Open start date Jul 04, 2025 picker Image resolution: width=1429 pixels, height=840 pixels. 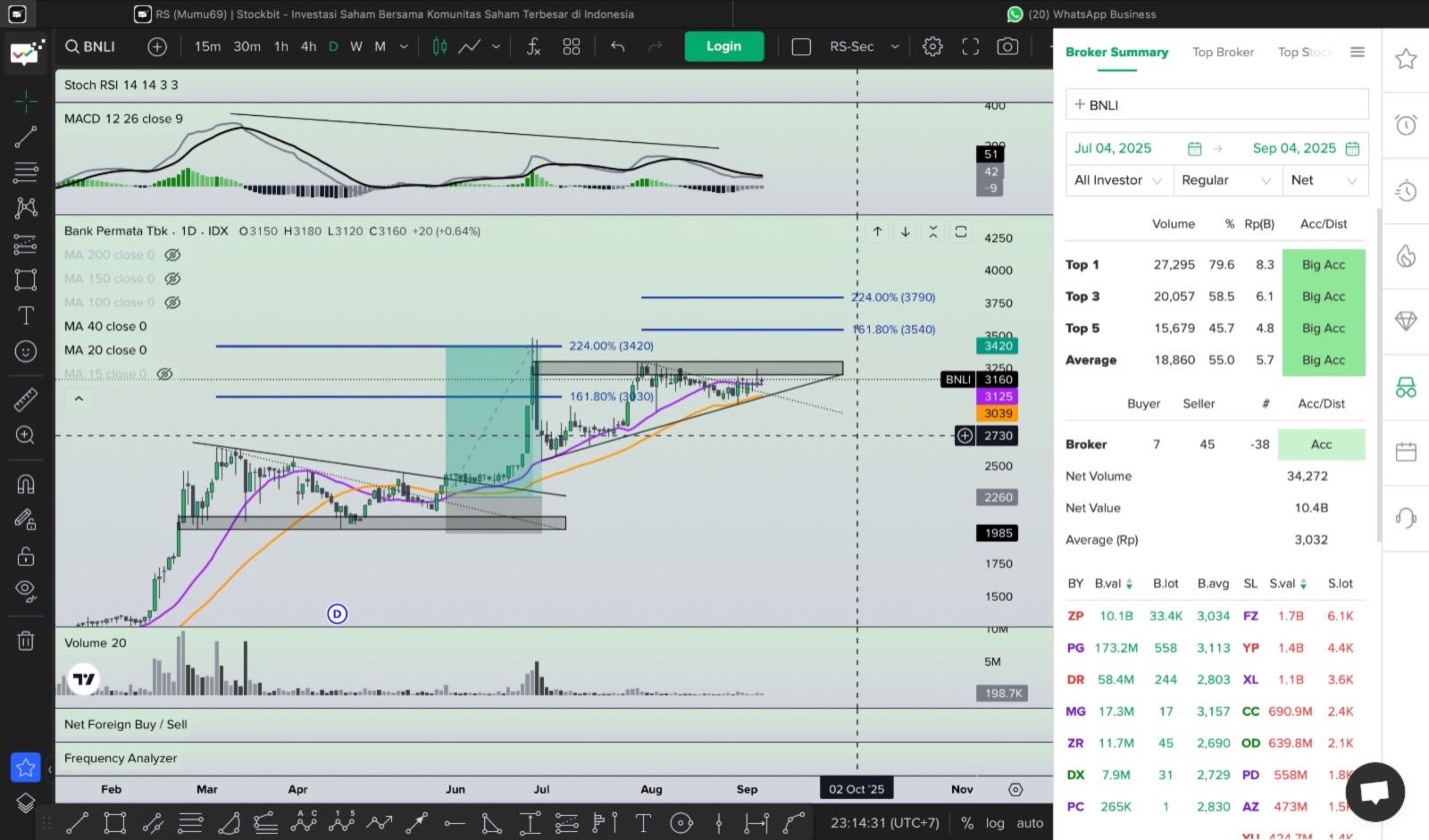pyautogui.click(x=1137, y=148)
